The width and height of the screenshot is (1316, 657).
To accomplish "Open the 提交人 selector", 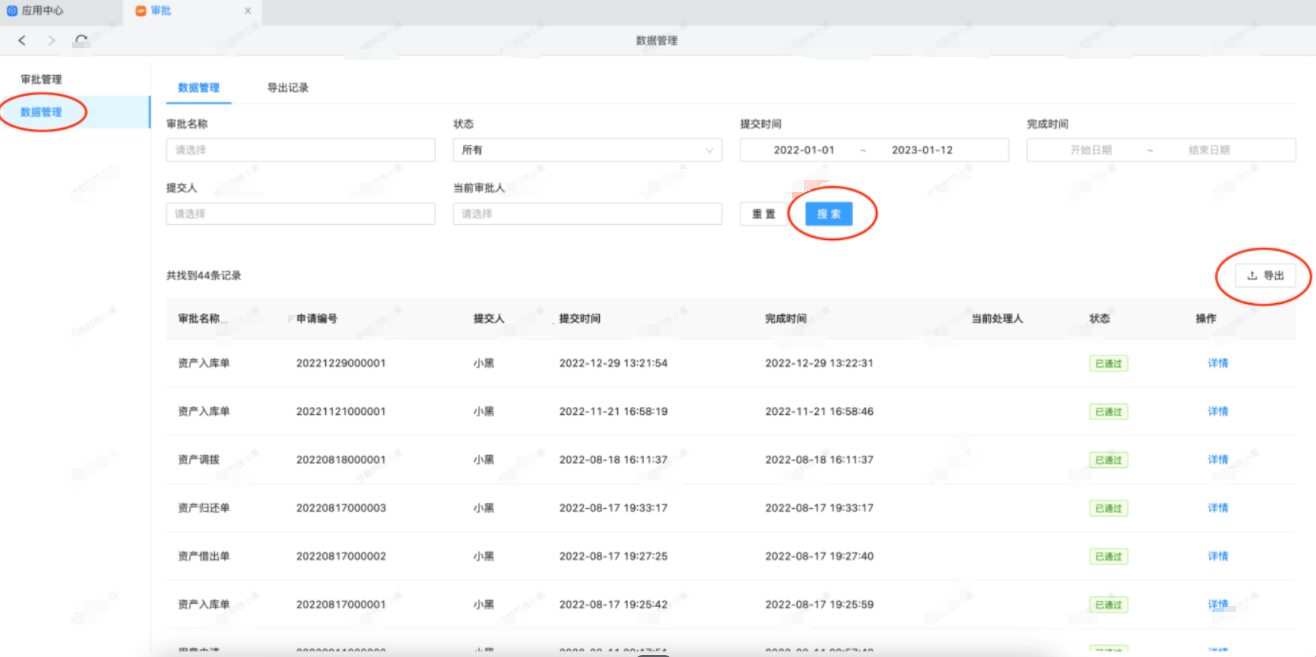I will pos(300,214).
